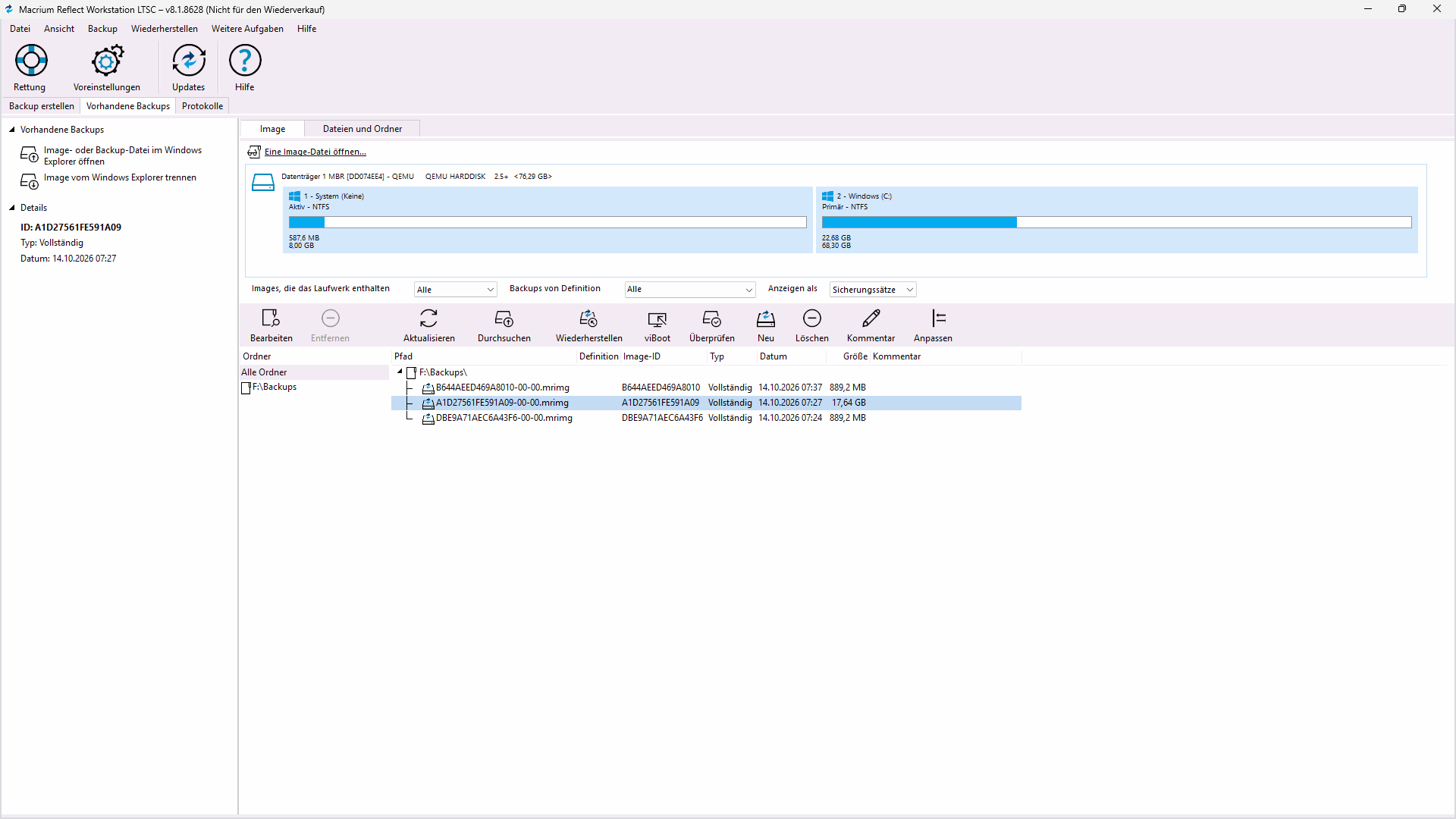Browse image with Durchsuchen
The image size is (1456, 819).
point(504,318)
